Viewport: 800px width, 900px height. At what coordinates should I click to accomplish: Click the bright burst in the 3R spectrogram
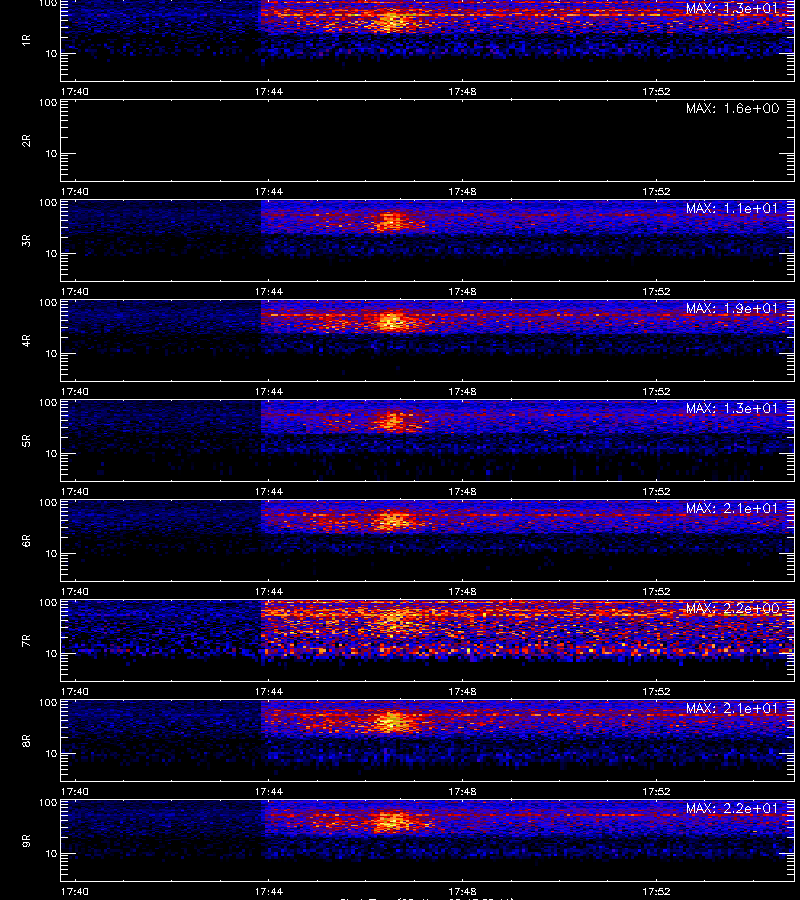tap(391, 221)
